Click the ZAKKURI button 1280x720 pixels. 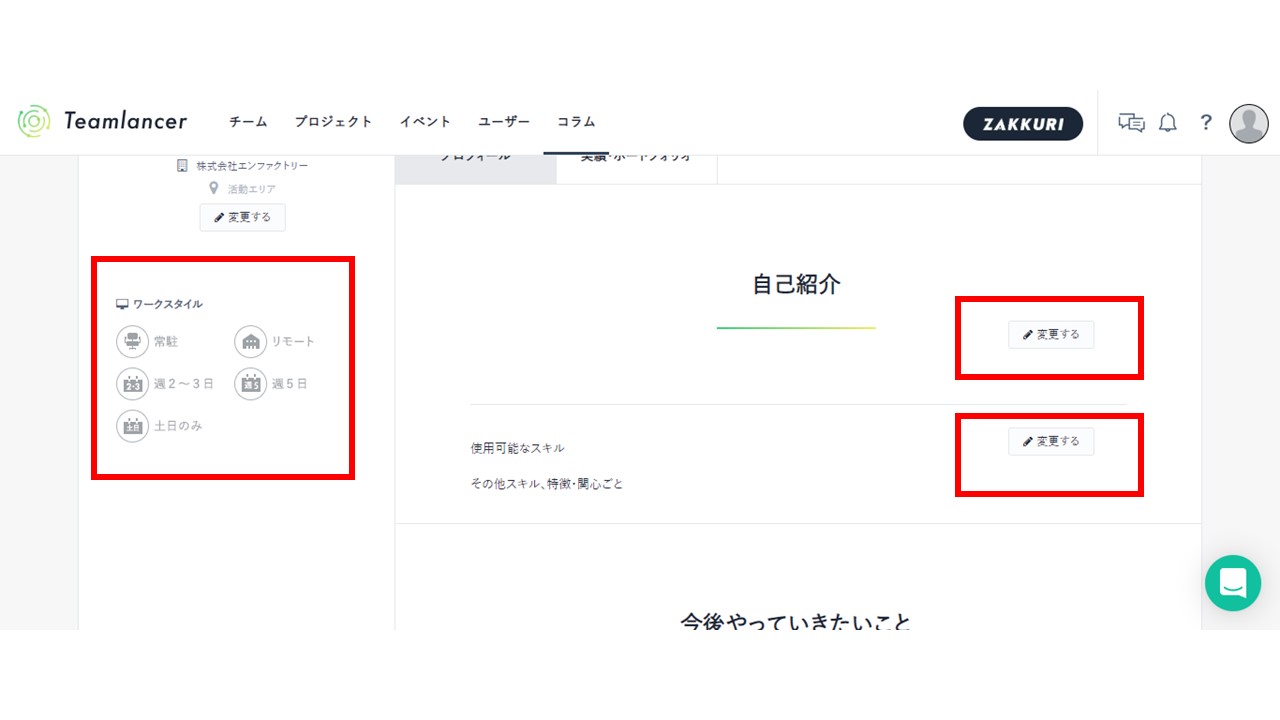coord(1022,124)
